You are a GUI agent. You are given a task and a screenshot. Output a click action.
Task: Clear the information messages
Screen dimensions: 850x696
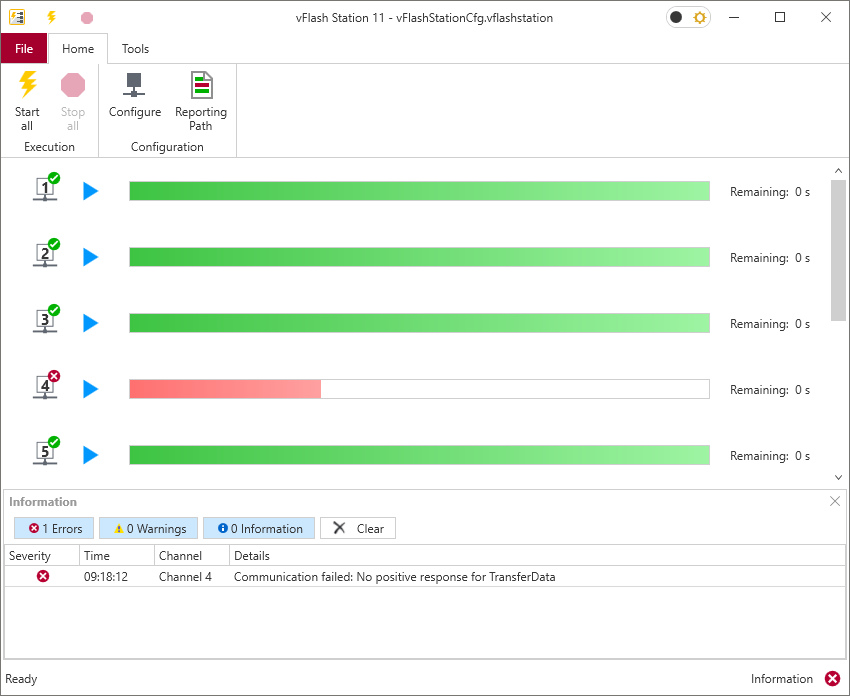pyautogui.click(x=358, y=528)
